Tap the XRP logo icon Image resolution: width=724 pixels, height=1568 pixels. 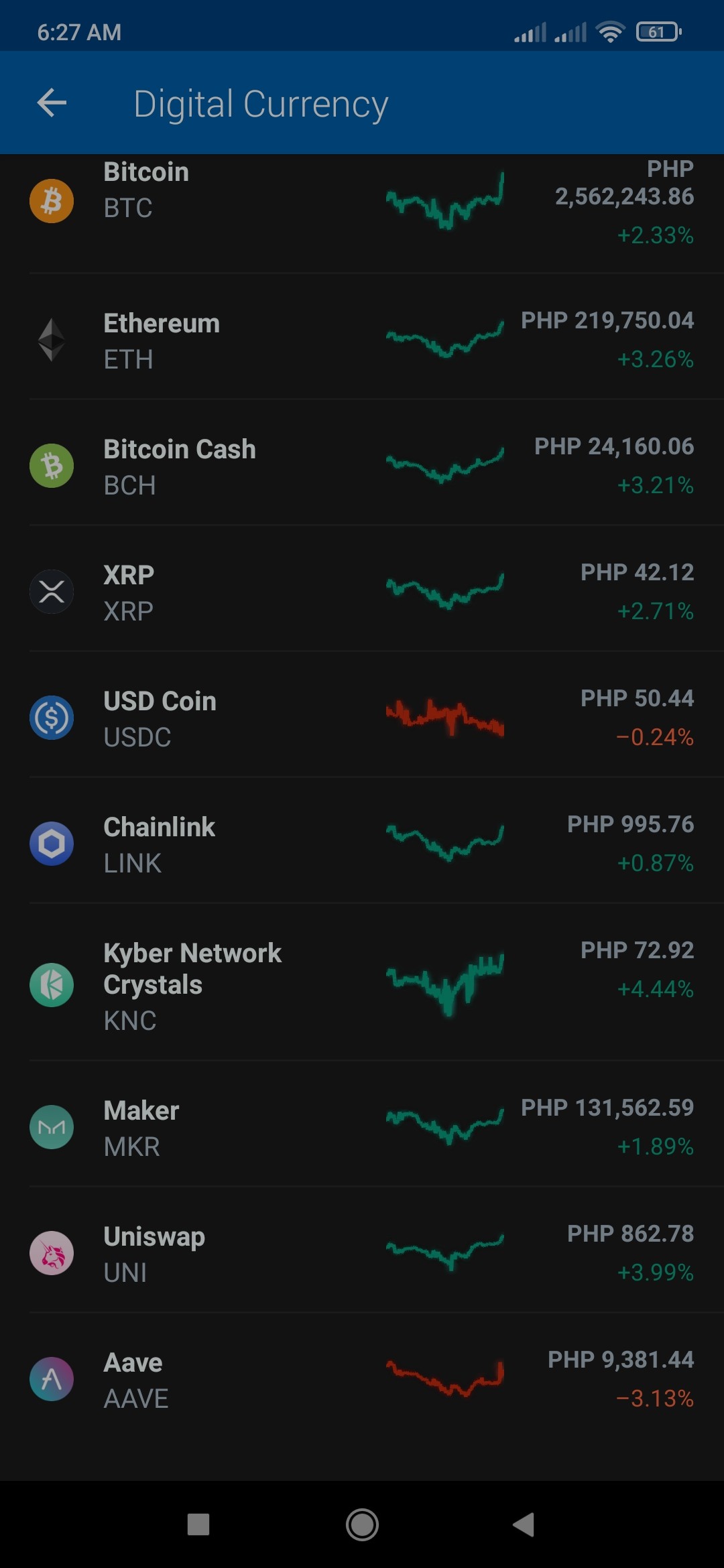click(x=52, y=592)
